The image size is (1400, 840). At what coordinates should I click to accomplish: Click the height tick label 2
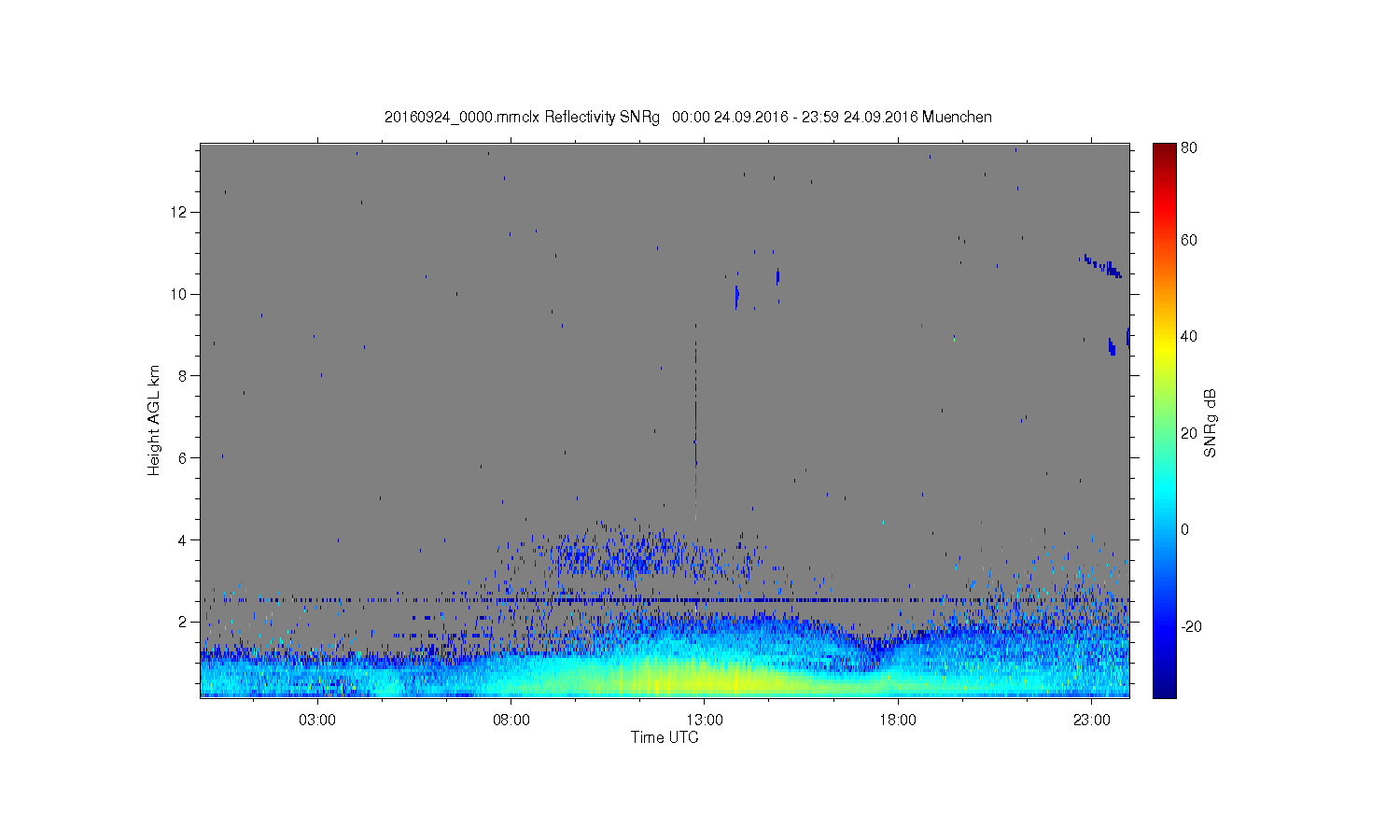click(x=184, y=622)
